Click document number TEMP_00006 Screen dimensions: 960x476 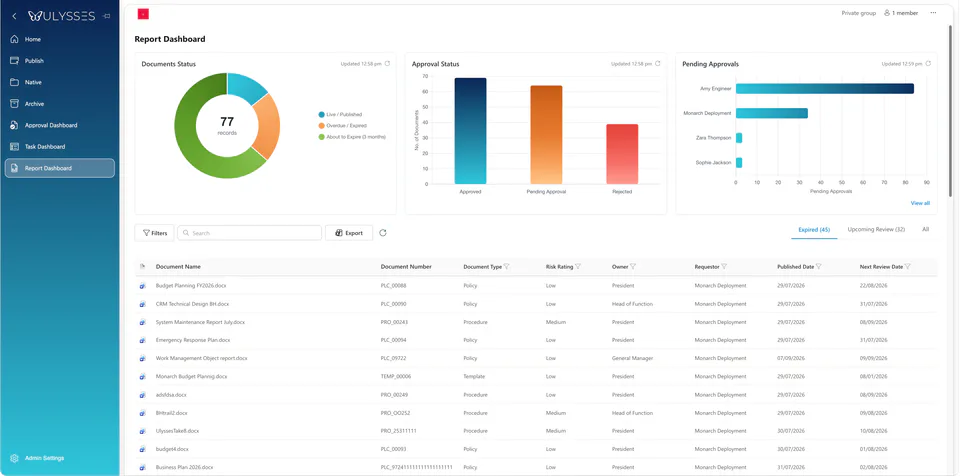pyautogui.click(x=396, y=377)
